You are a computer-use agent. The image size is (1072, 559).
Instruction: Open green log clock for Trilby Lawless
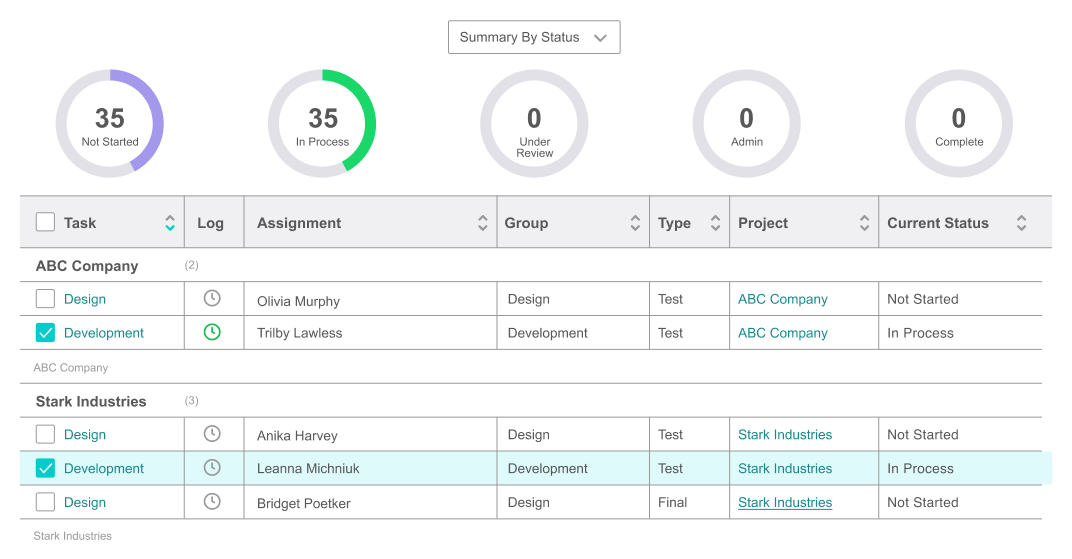point(212,332)
